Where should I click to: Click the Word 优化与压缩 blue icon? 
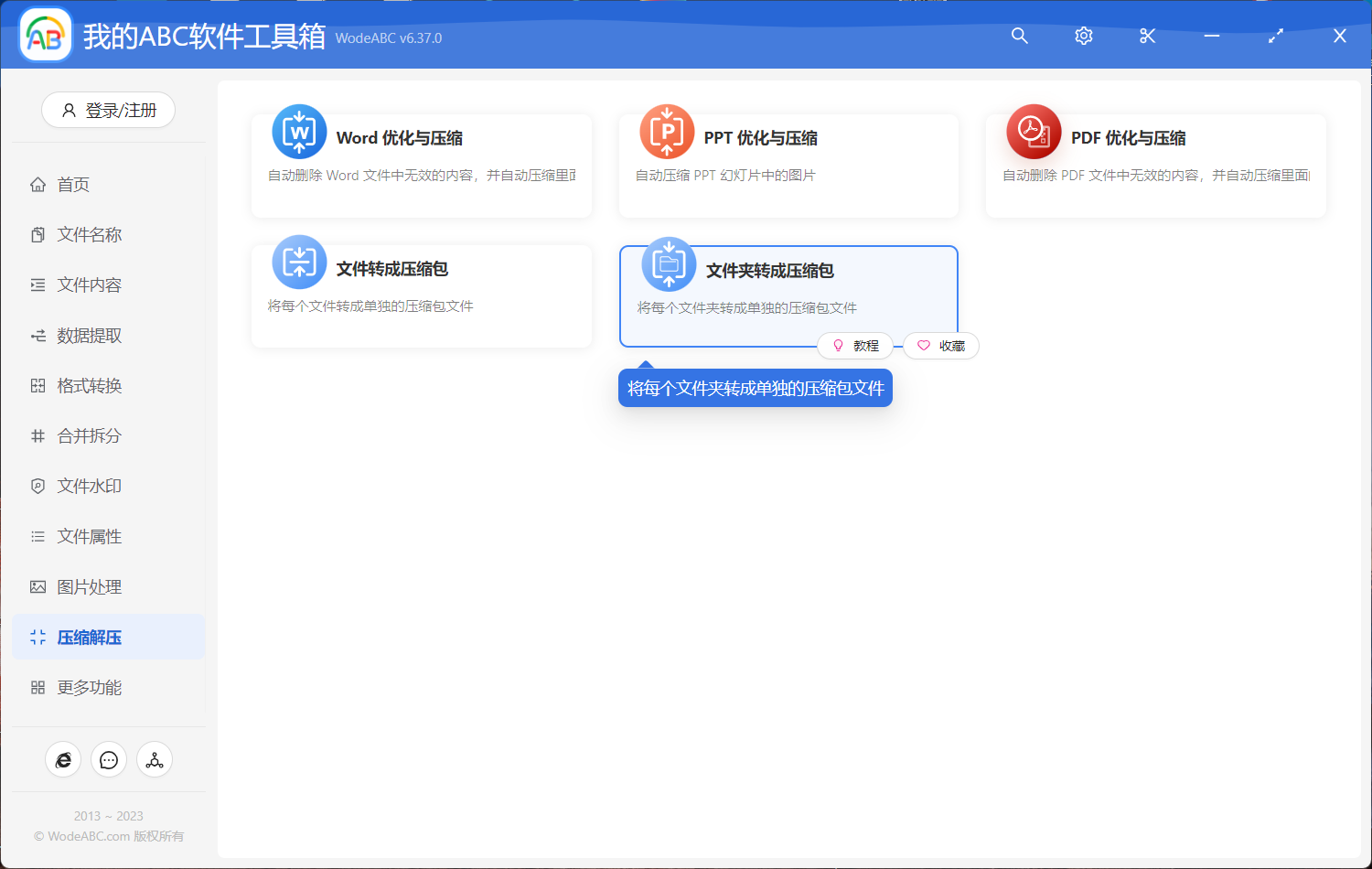click(299, 132)
